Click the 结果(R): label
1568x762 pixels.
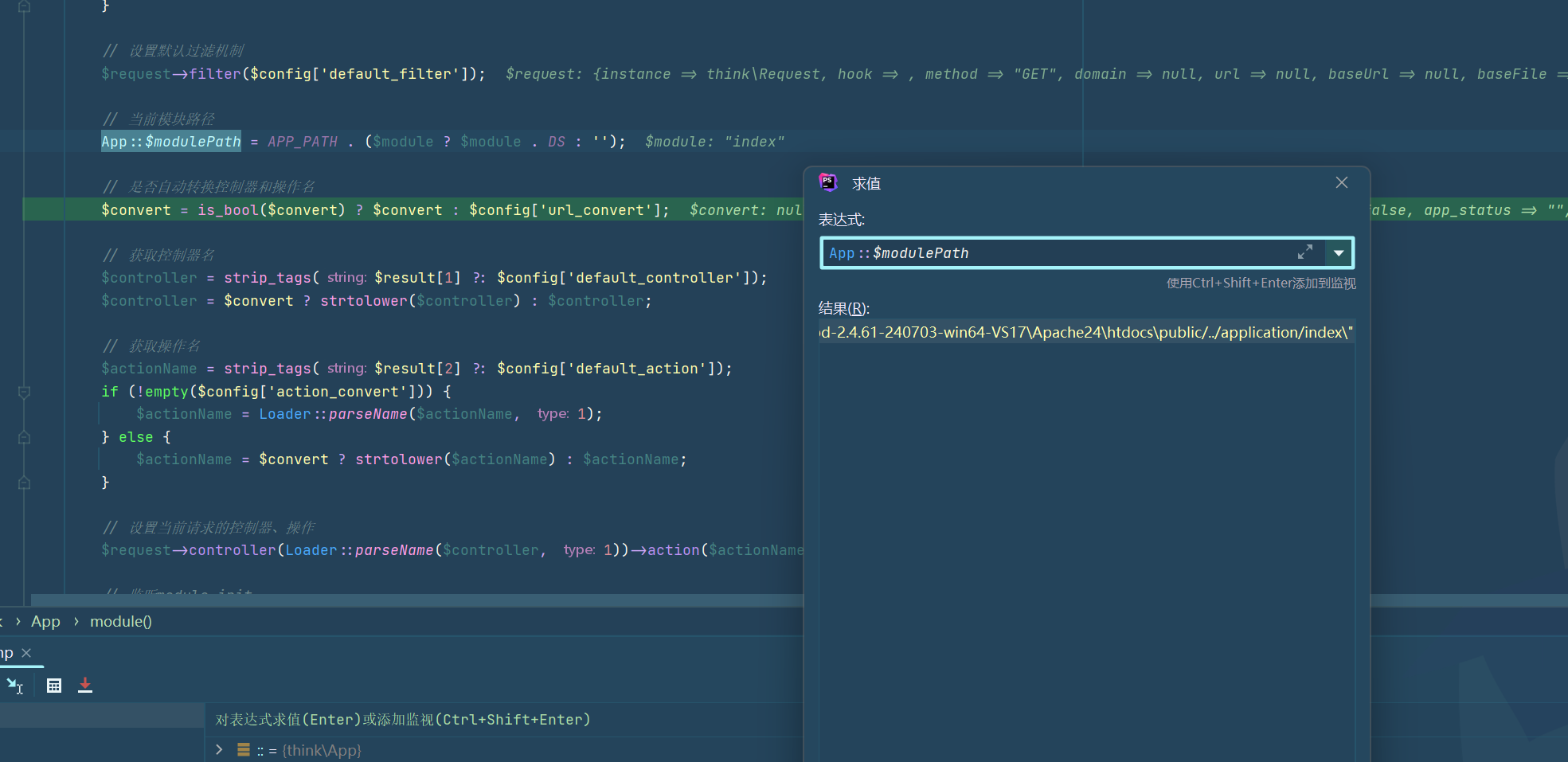tap(844, 308)
